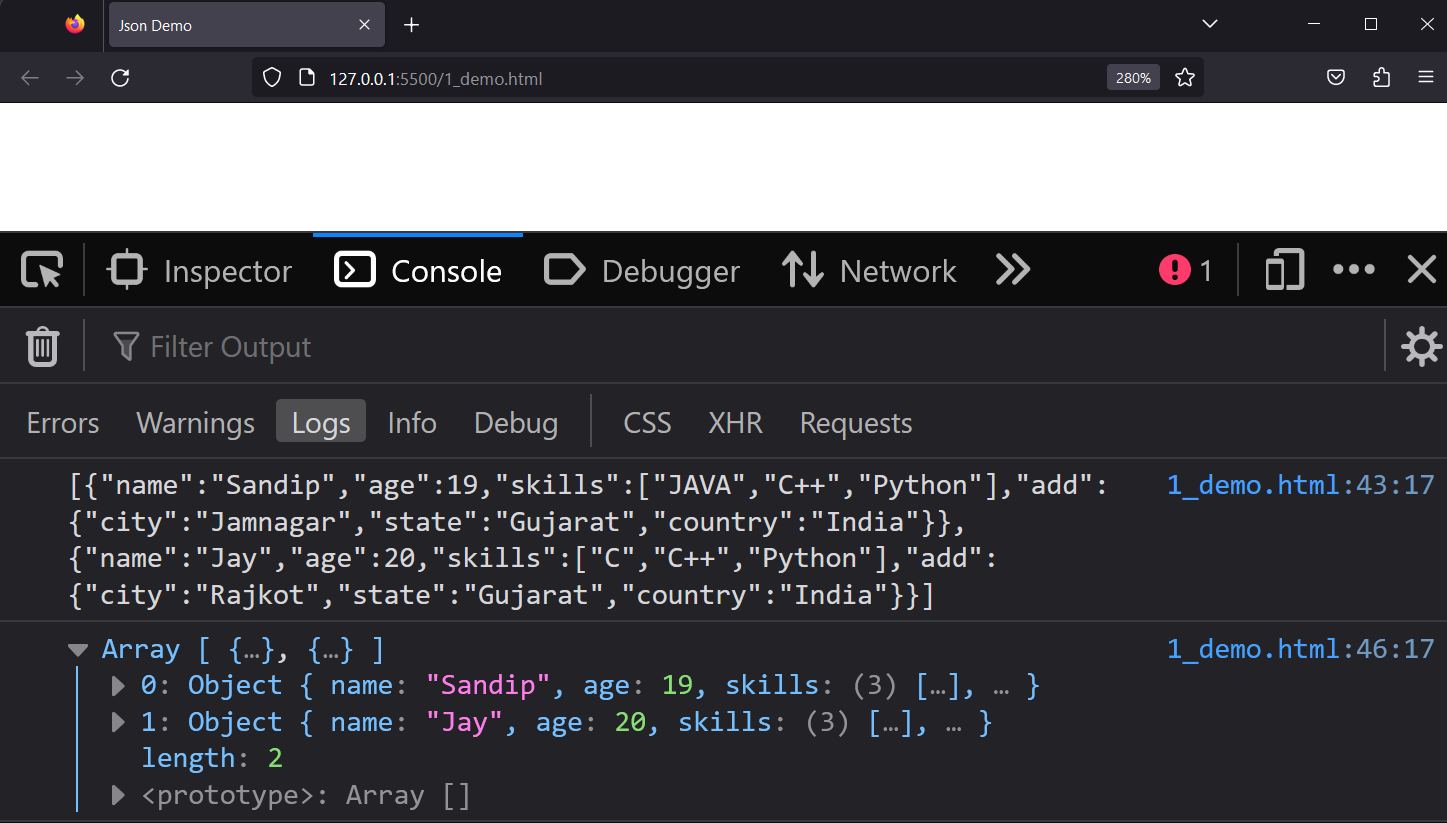Open the Network tab
The height and width of the screenshot is (823, 1447).
[869, 270]
